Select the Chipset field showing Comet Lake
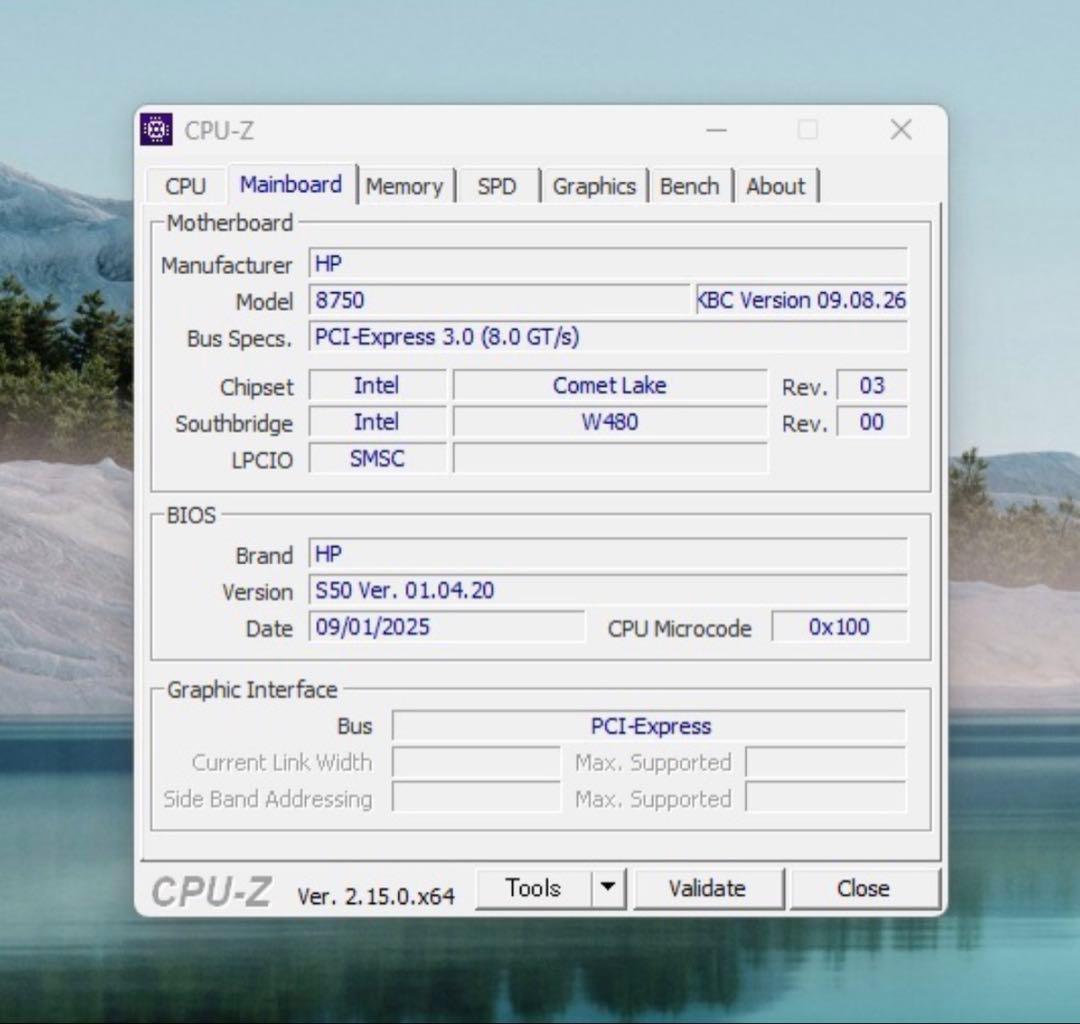The width and height of the screenshot is (1080, 1024). tap(609, 385)
